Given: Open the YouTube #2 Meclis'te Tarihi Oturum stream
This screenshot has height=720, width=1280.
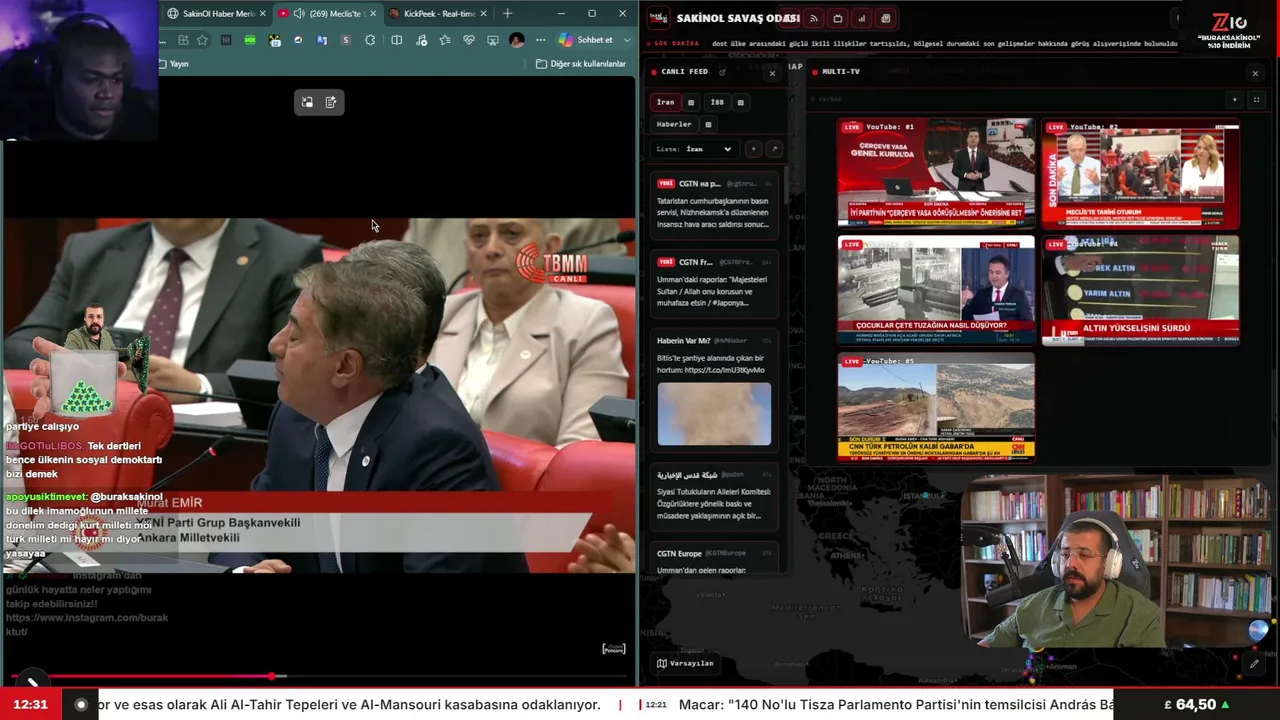Looking at the screenshot, I should [x=1141, y=174].
